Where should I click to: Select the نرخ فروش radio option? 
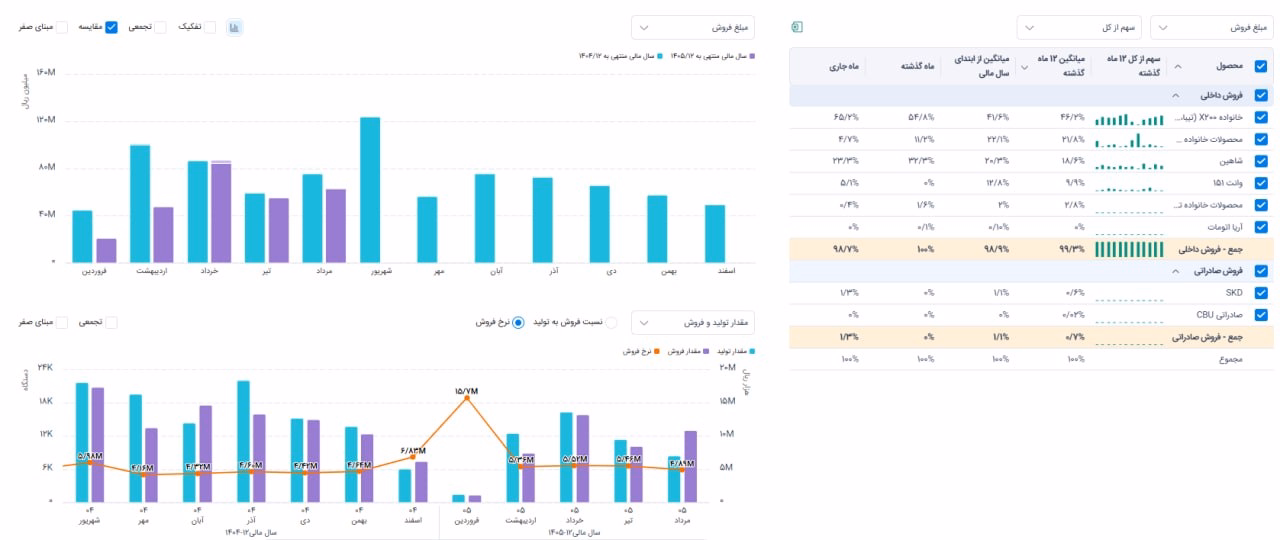click(518, 322)
